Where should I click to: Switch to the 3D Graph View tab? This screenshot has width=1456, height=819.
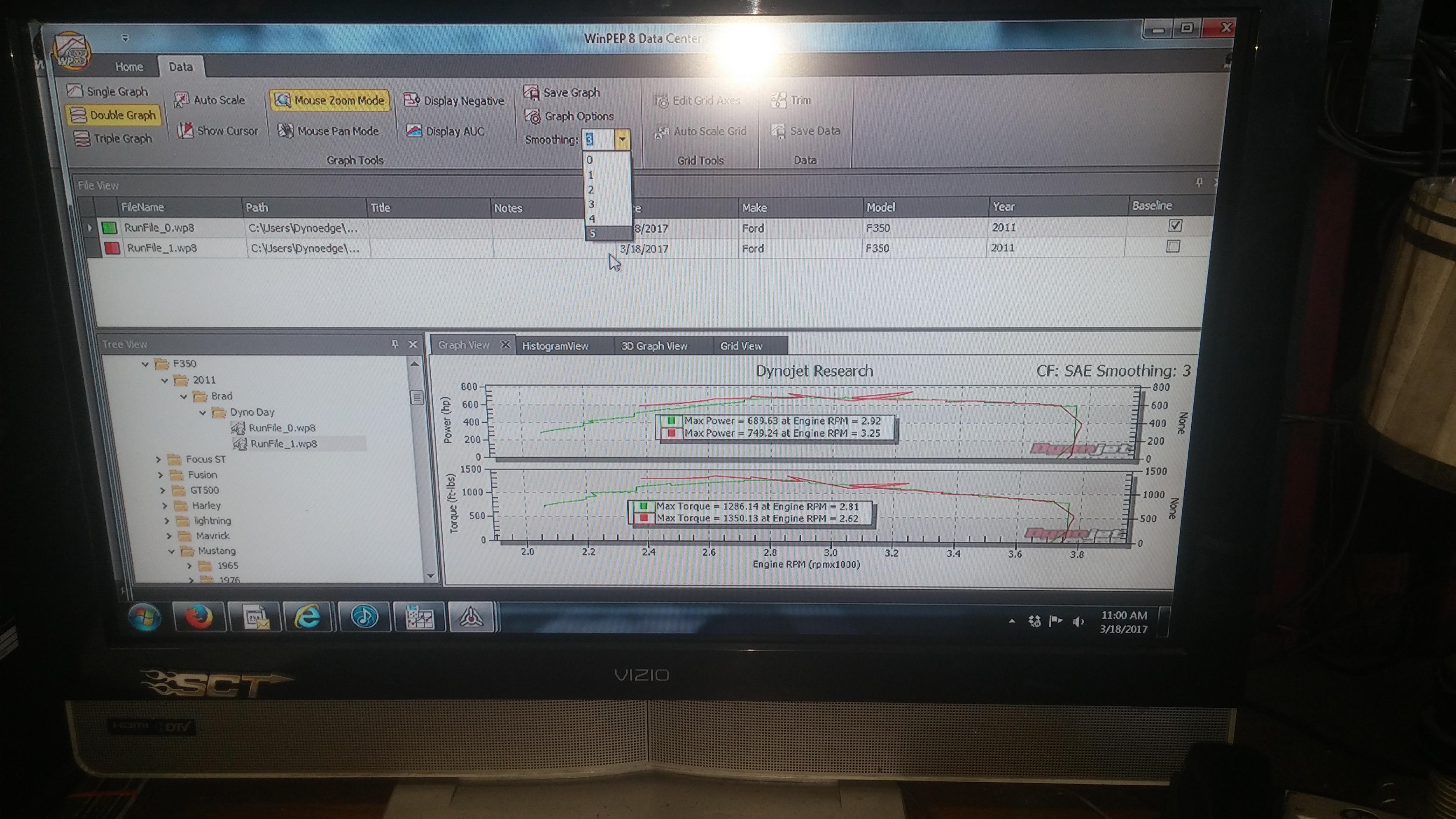[655, 346]
